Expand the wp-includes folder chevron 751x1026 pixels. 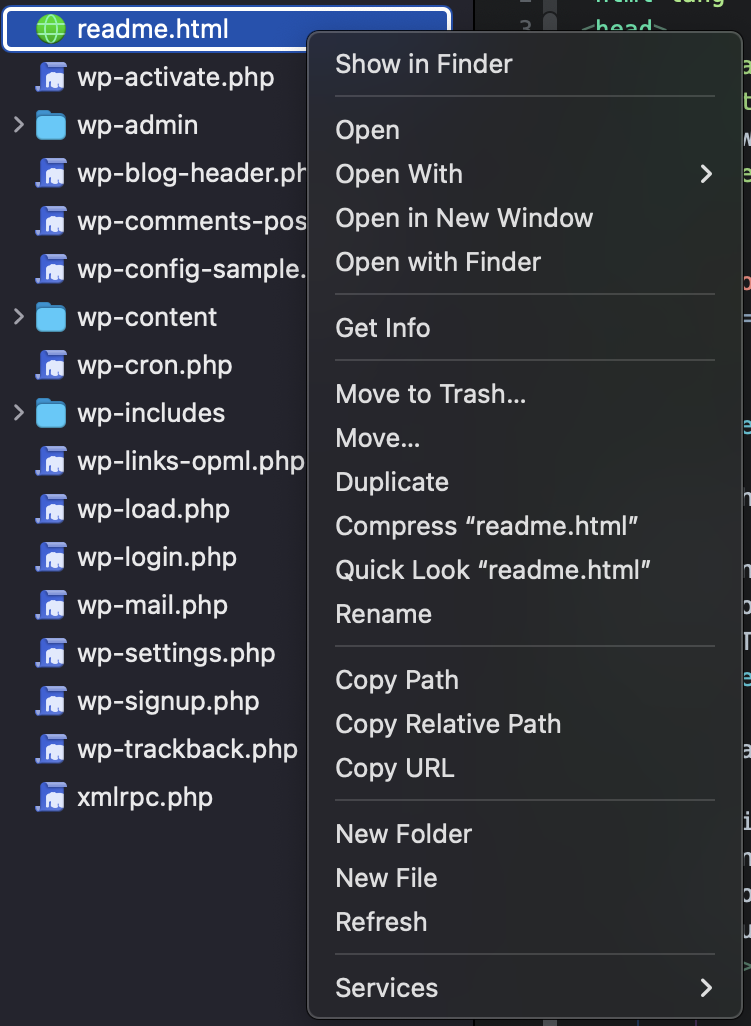point(19,413)
